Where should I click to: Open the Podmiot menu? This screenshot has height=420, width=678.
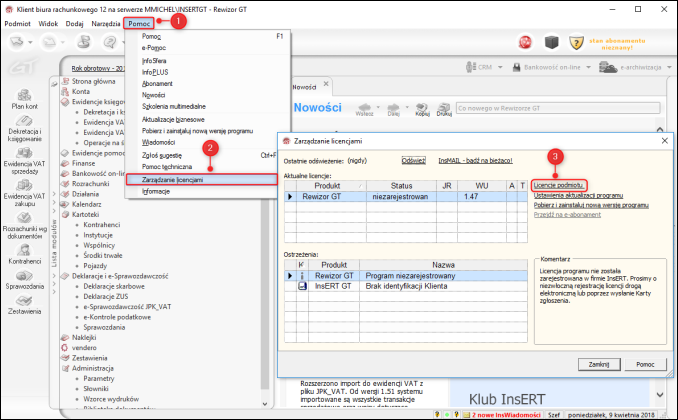[x=17, y=23]
